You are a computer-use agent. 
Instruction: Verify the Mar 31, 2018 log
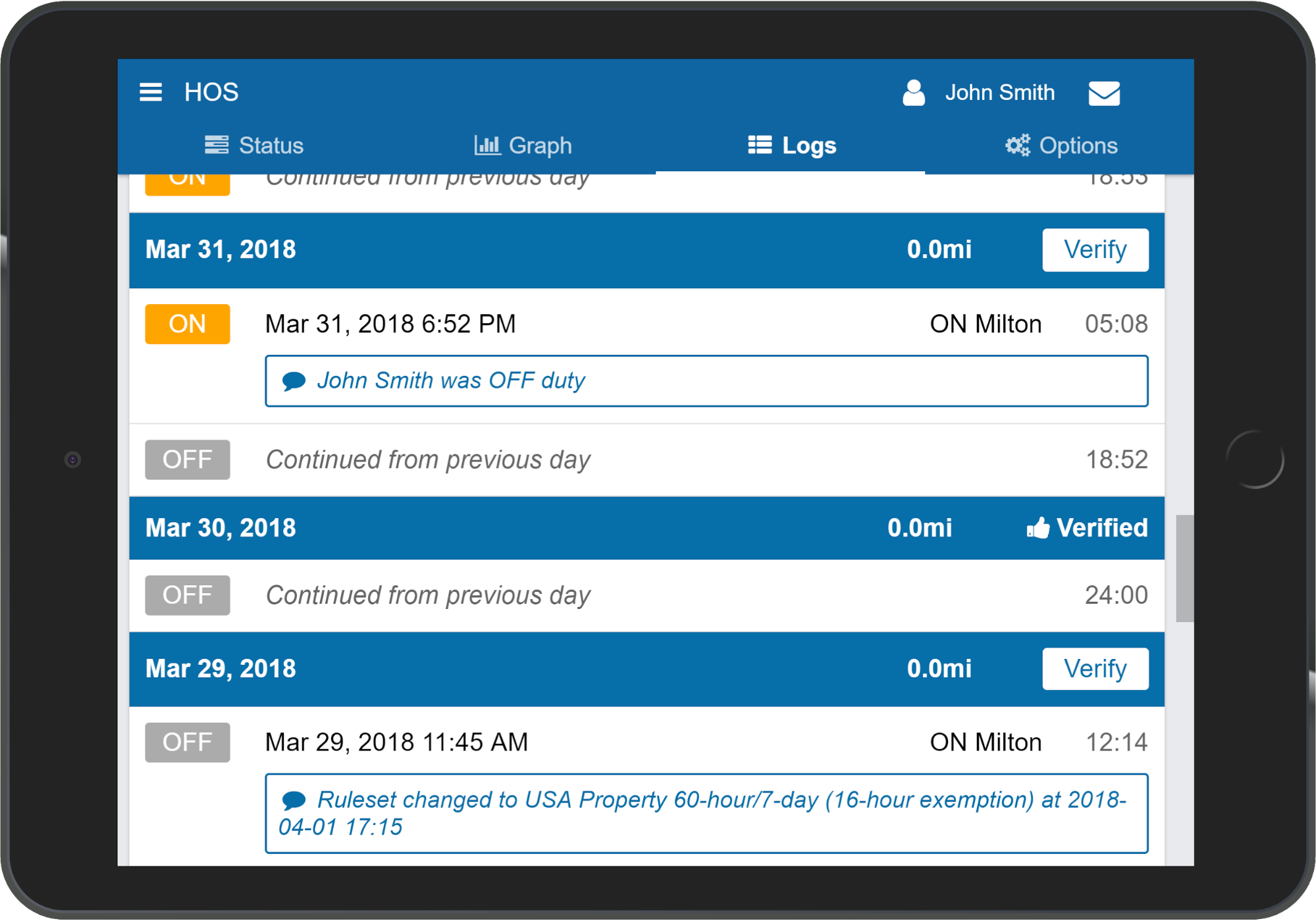click(1095, 250)
